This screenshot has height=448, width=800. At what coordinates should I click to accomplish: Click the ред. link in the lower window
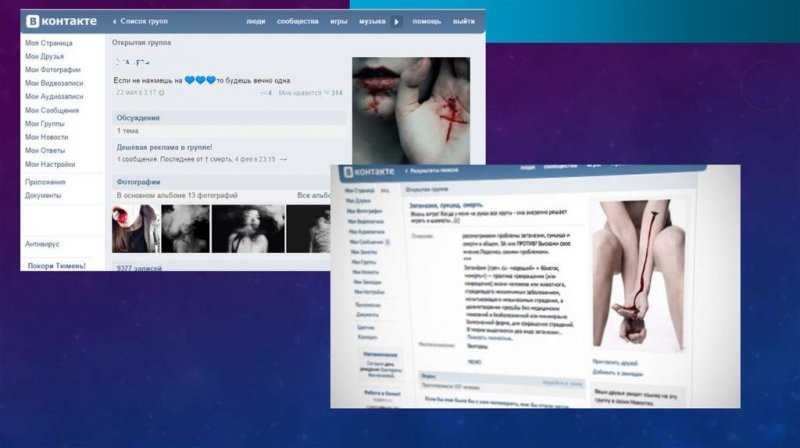pyautogui.click(x=385, y=190)
